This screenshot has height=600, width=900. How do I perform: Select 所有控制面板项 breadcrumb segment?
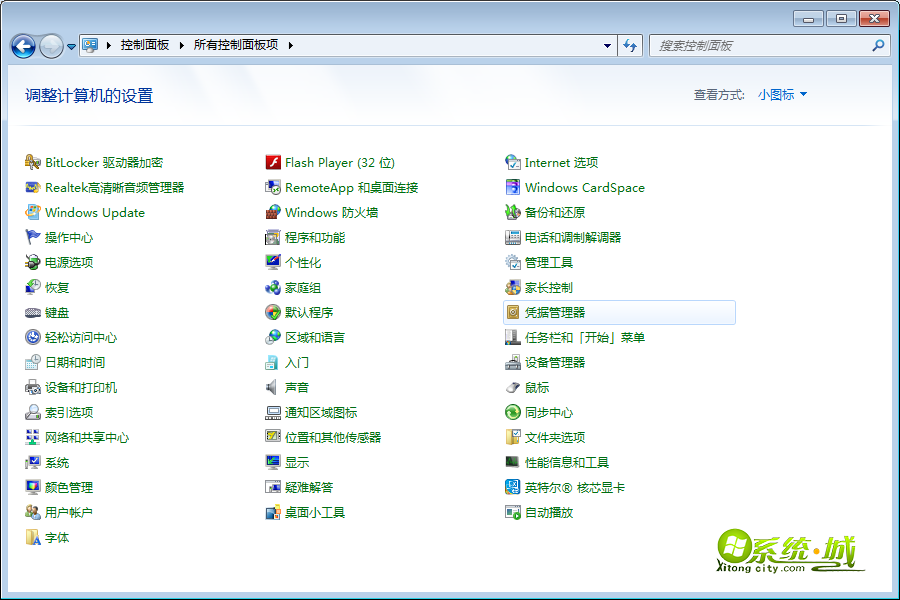(236, 45)
